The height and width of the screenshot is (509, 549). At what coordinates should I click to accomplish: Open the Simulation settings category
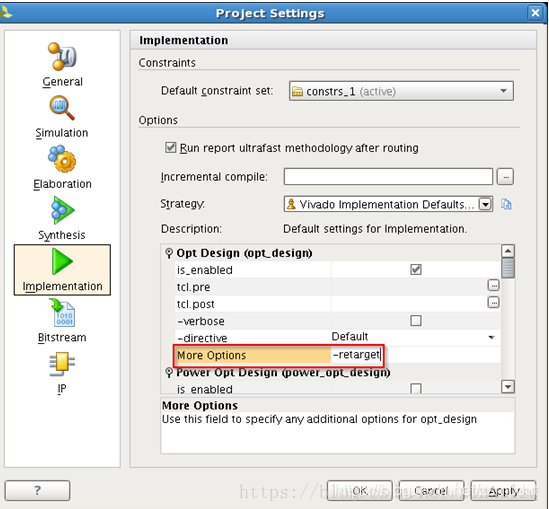pos(62,117)
